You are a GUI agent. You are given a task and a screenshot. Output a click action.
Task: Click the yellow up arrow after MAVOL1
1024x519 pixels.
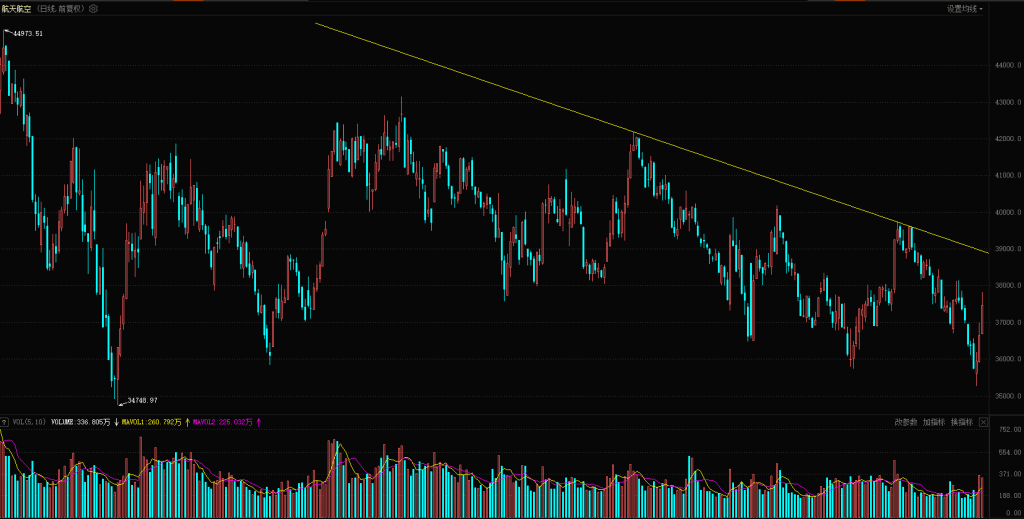point(187,423)
